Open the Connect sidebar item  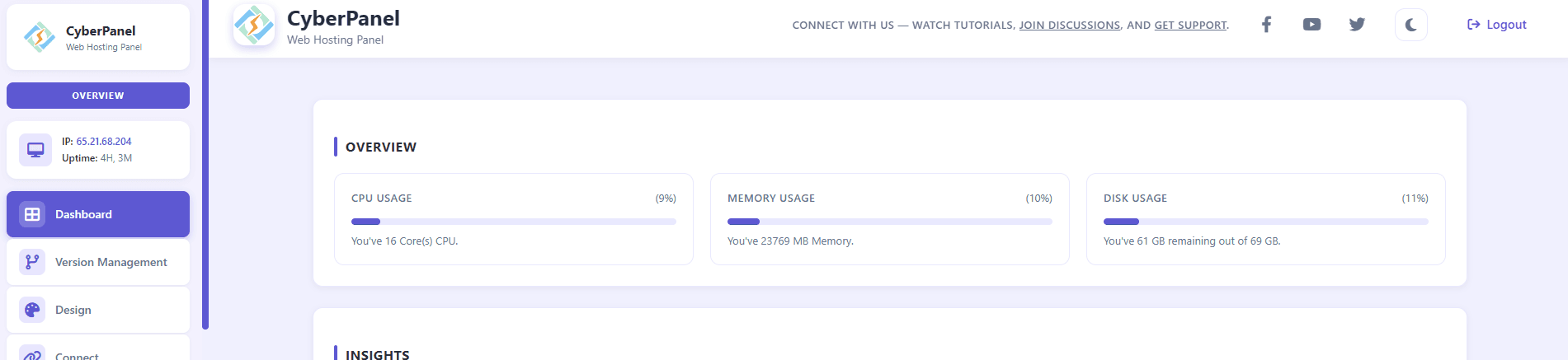click(77, 355)
